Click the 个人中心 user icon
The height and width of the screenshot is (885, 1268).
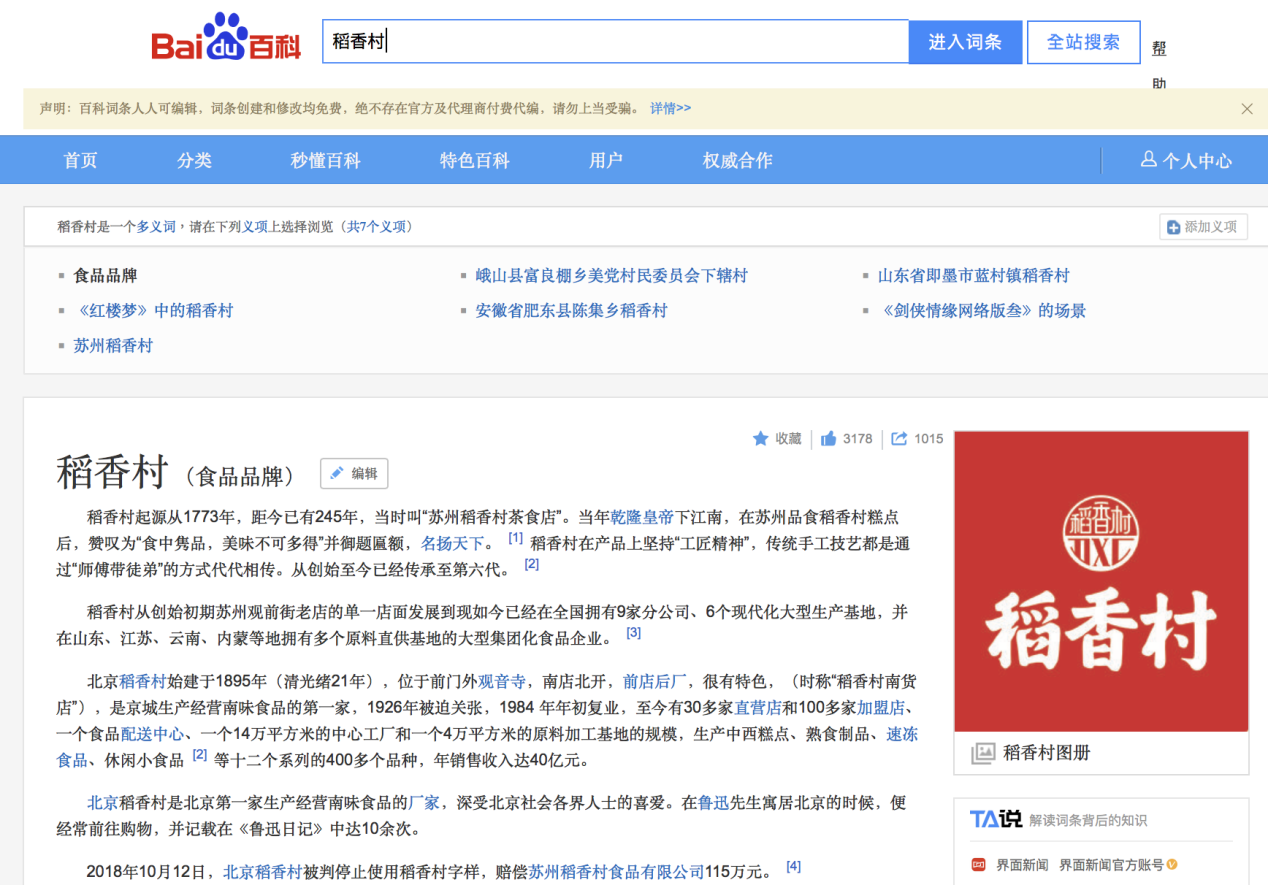1149,160
